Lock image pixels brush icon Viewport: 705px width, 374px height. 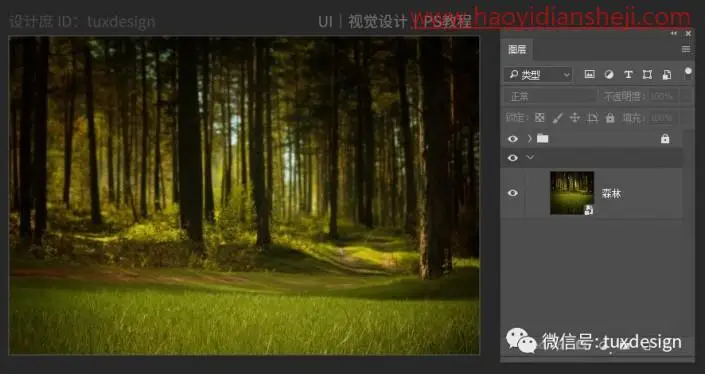coord(557,118)
